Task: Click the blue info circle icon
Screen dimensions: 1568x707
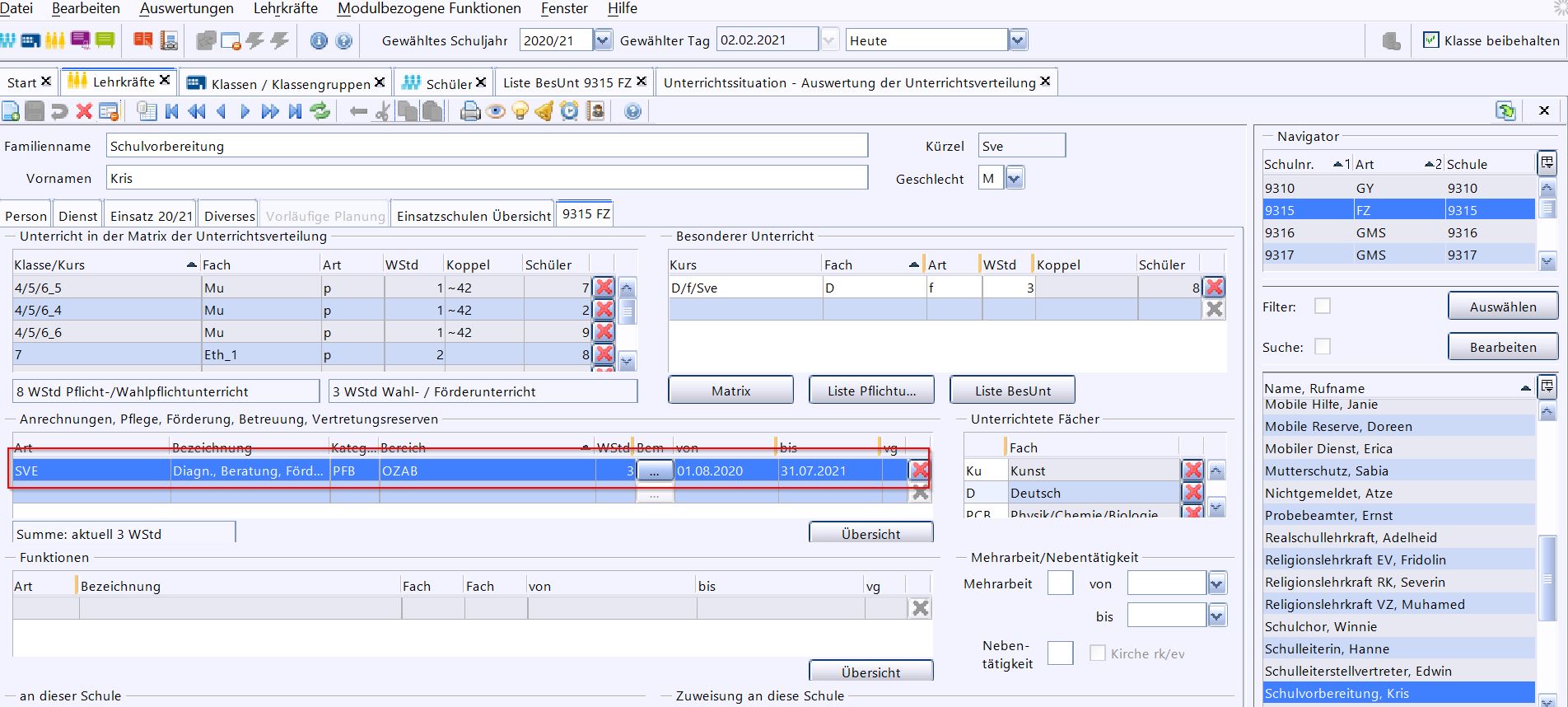Action: pos(319,40)
